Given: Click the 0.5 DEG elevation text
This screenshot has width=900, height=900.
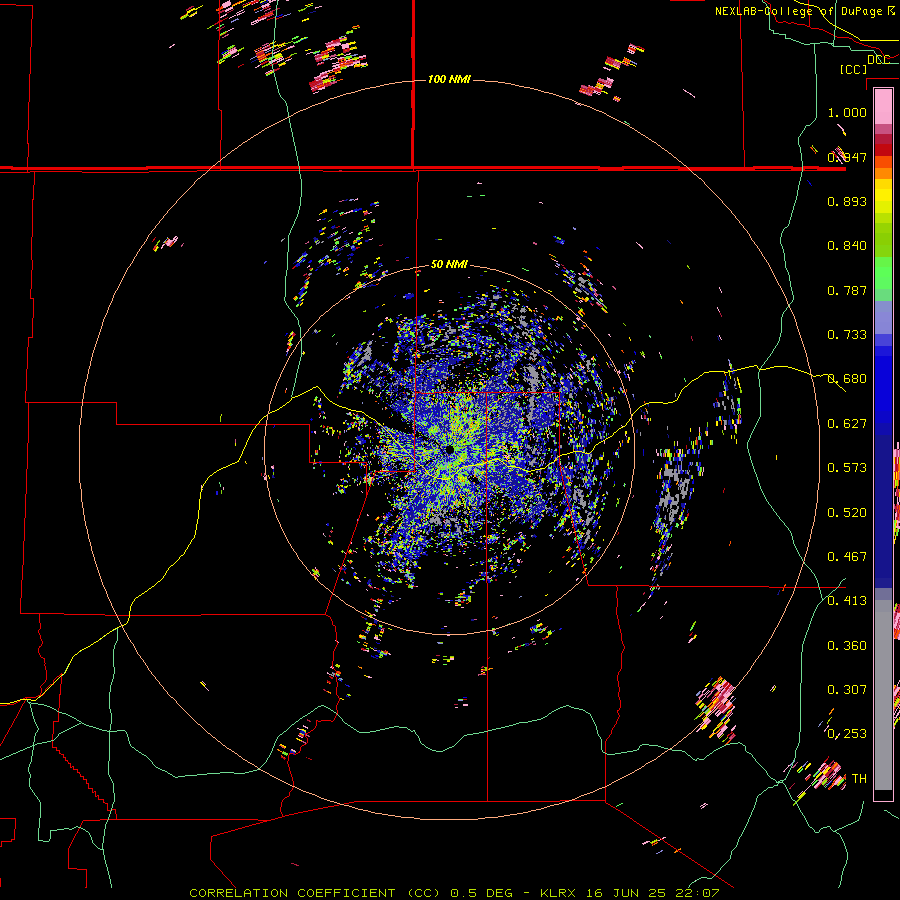Looking at the screenshot, I should click(x=482, y=893).
